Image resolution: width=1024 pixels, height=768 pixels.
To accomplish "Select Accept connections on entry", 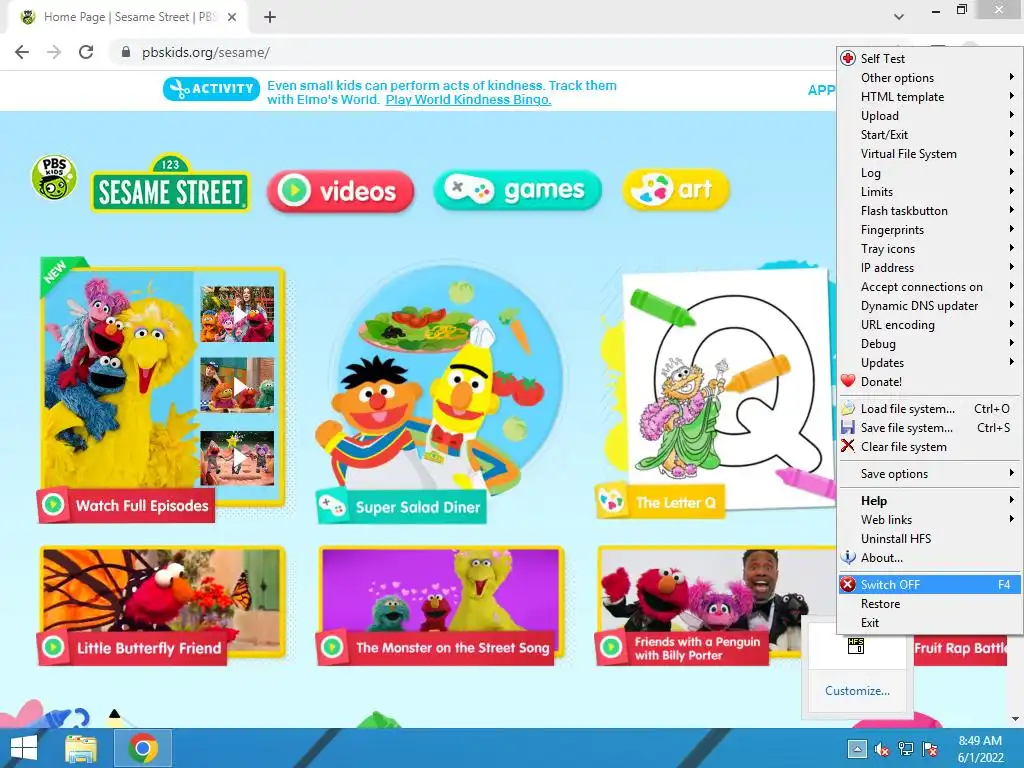I will (x=929, y=287).
